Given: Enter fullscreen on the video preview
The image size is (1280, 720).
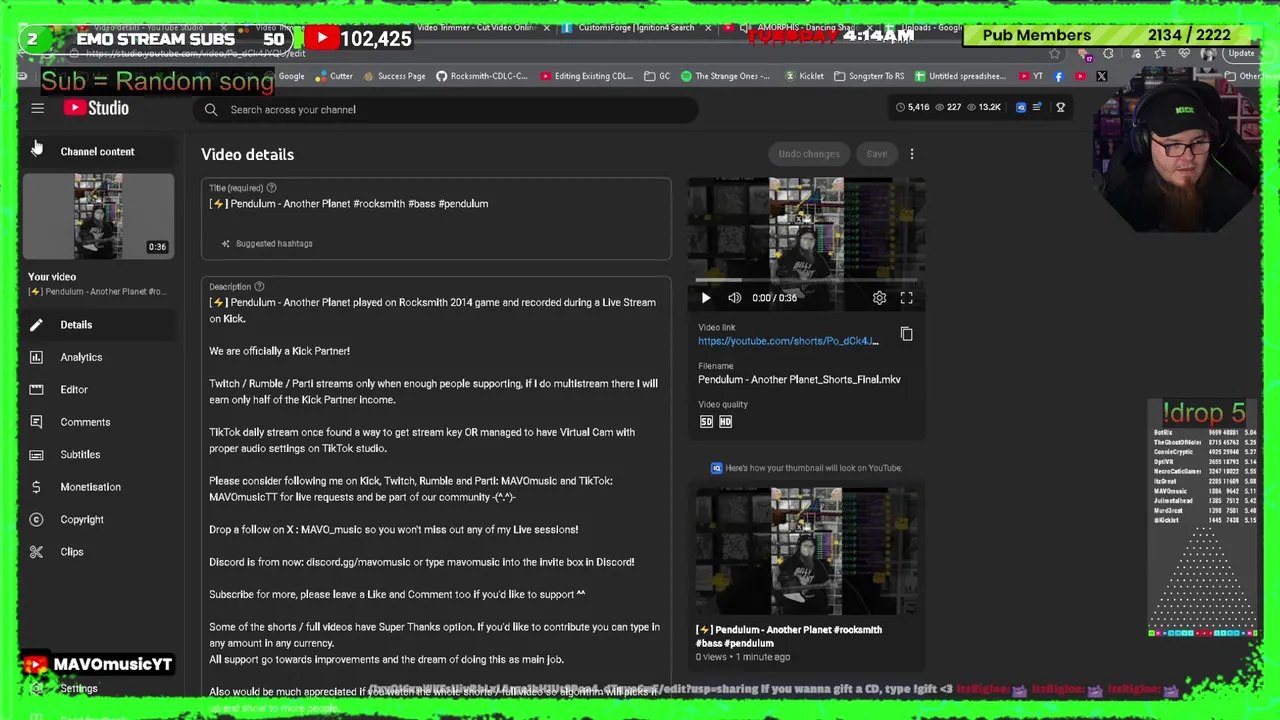Looking at the screenshot, I should pyautogui.click(x=906, y=298).
